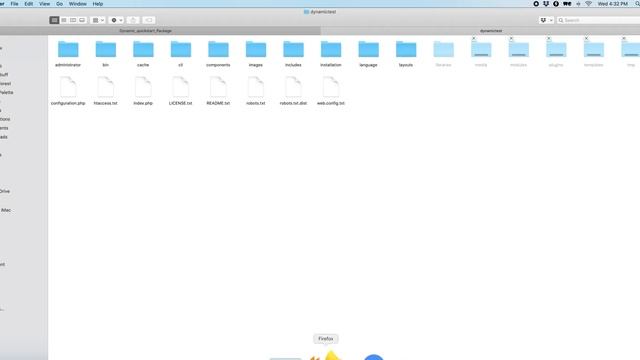640x360 pixels.
Task: Select the configuration.php file
Action: point(68,87)
